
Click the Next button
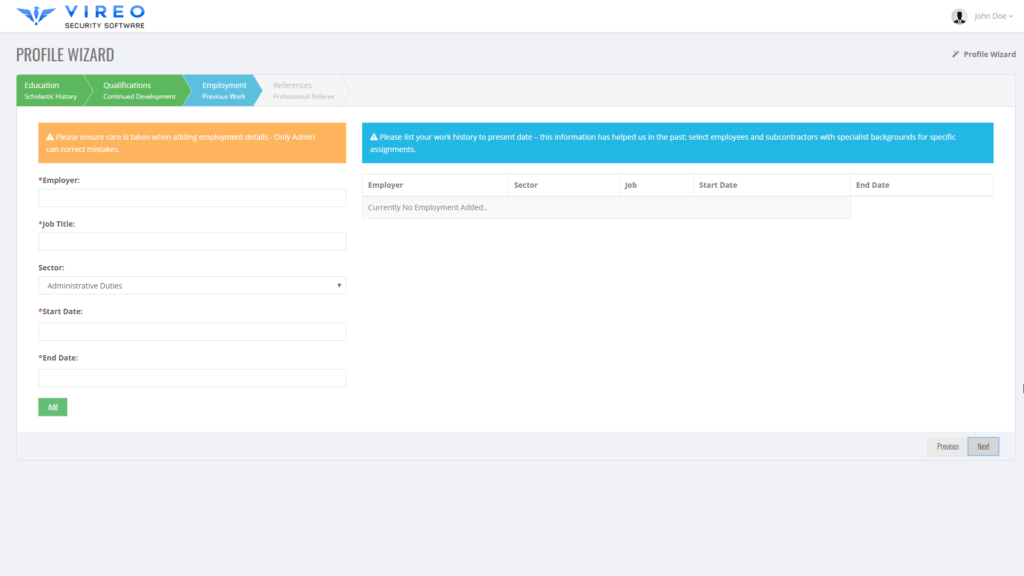click(983, 446)
